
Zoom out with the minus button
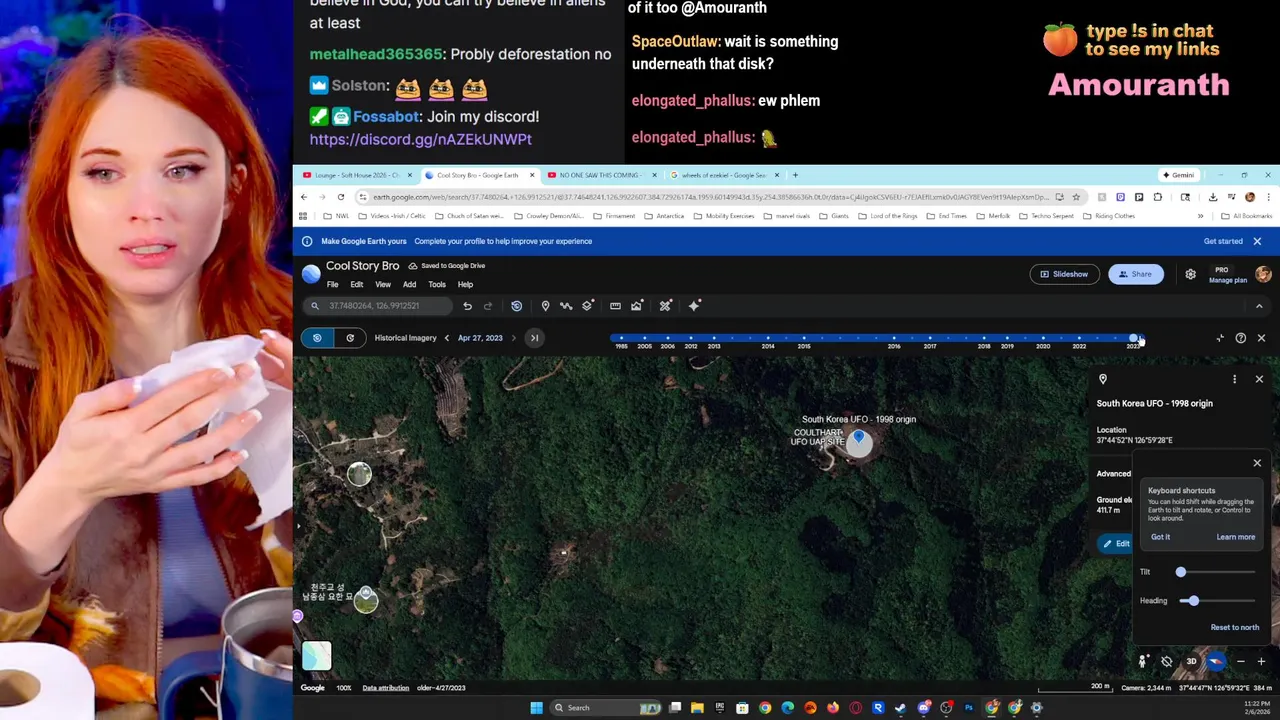1240,661
